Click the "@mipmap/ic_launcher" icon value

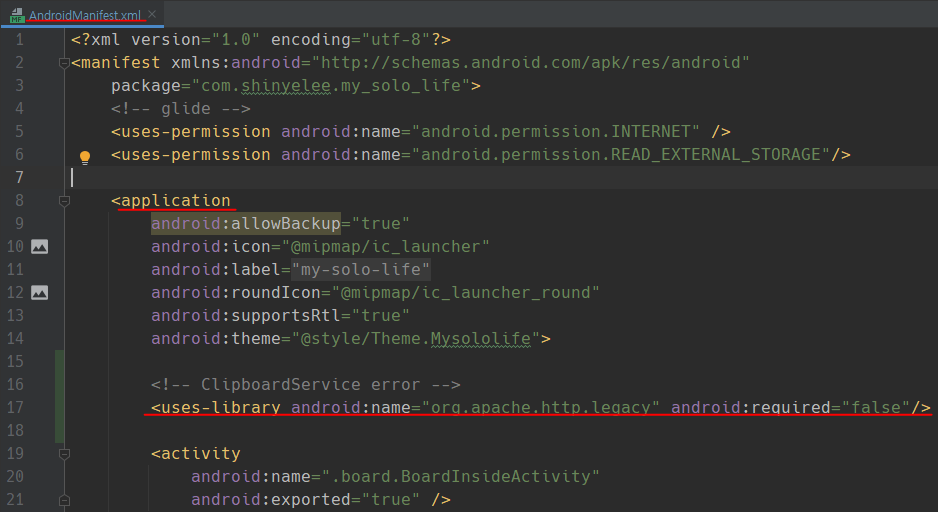[x=386, y=246]
